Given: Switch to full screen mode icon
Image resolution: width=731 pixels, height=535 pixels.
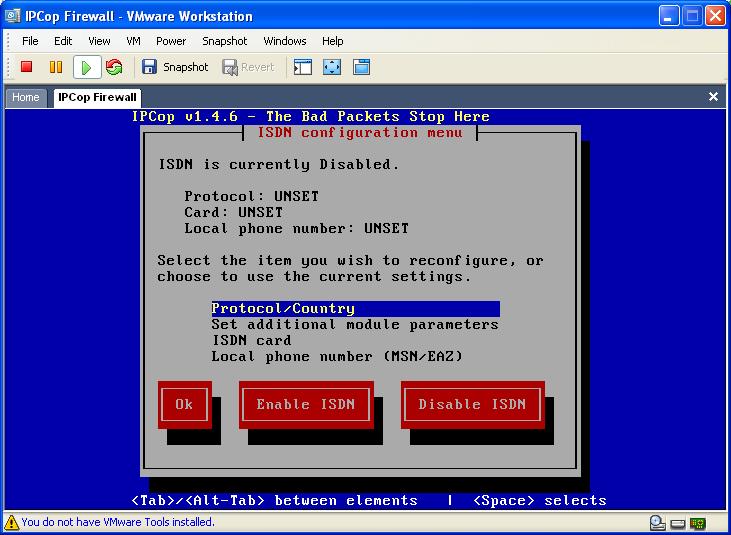Looking at the screenshot, I should (332, 67).
